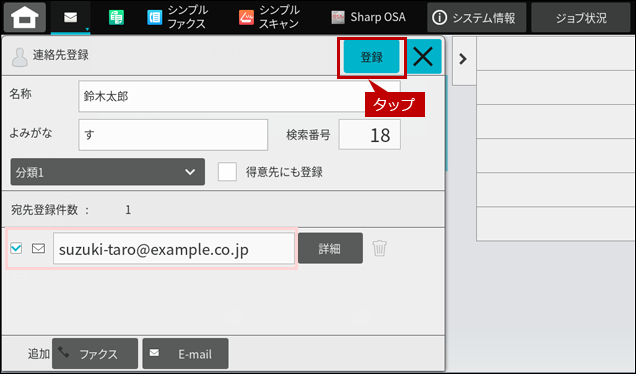Uncheck the suzuki-taro address checkbox

[x=16, y=248]
